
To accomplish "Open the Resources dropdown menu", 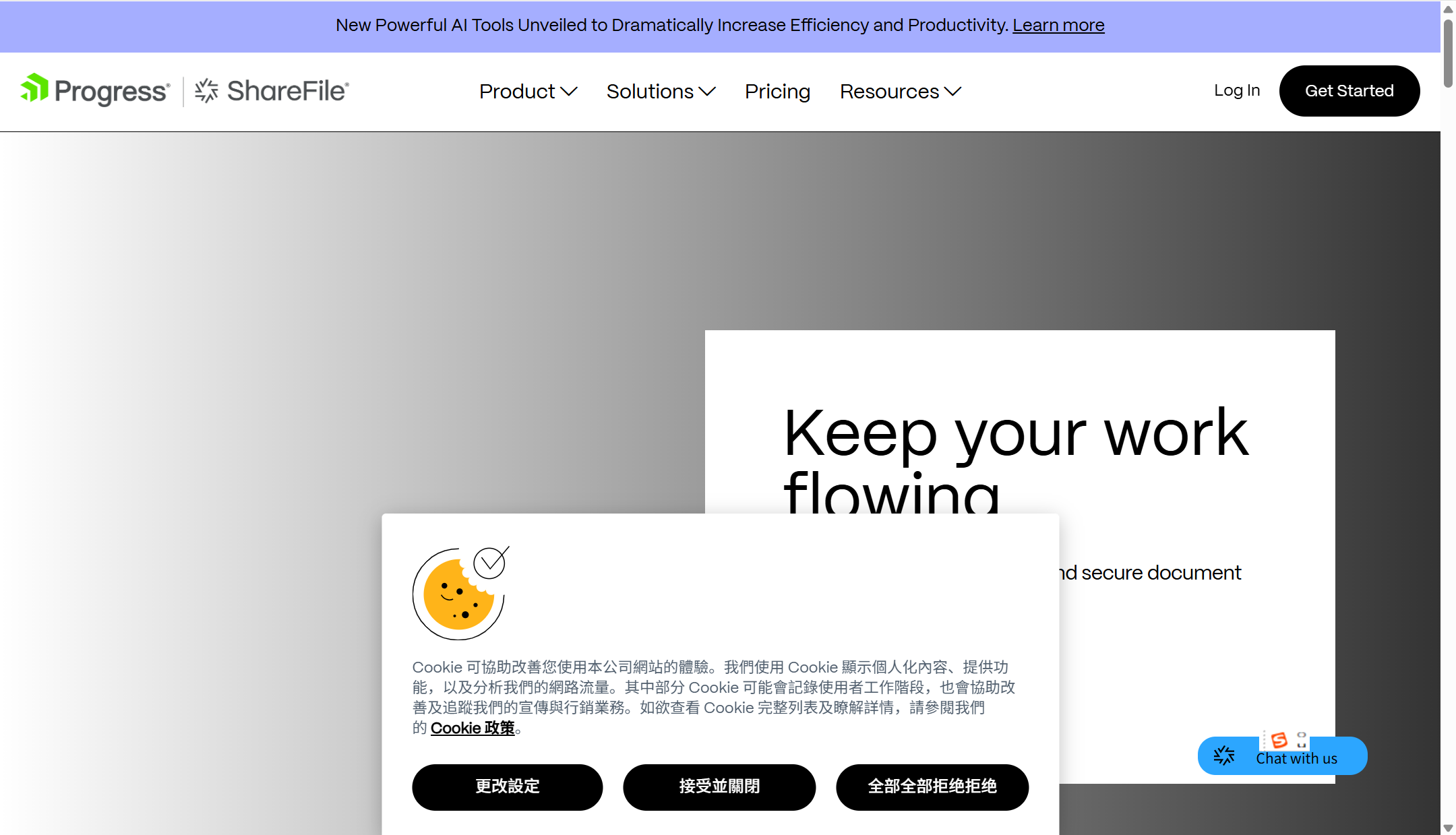I will point(900,91).
